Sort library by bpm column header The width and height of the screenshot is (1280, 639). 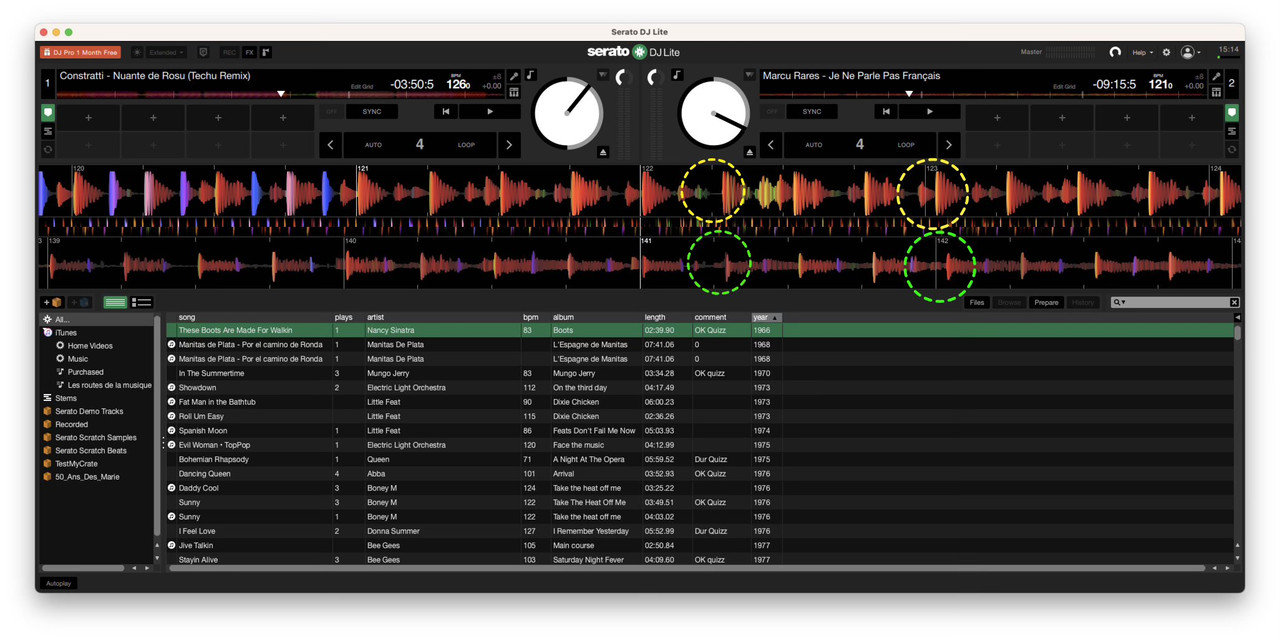pos(534,317)
